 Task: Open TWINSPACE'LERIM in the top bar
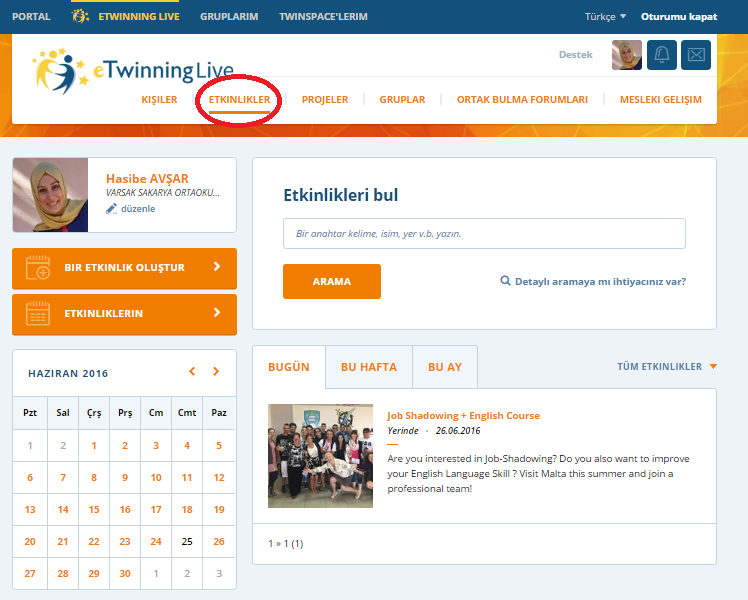tap(323, 16)
